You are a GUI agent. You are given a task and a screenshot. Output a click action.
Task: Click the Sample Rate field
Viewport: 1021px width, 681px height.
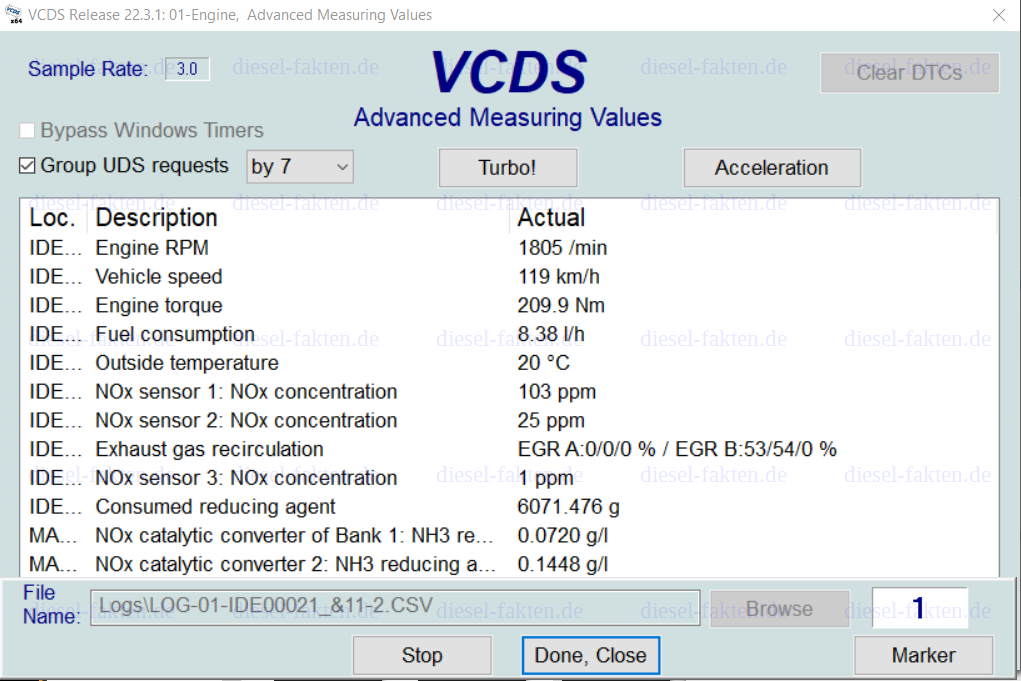tap(187, 68)
